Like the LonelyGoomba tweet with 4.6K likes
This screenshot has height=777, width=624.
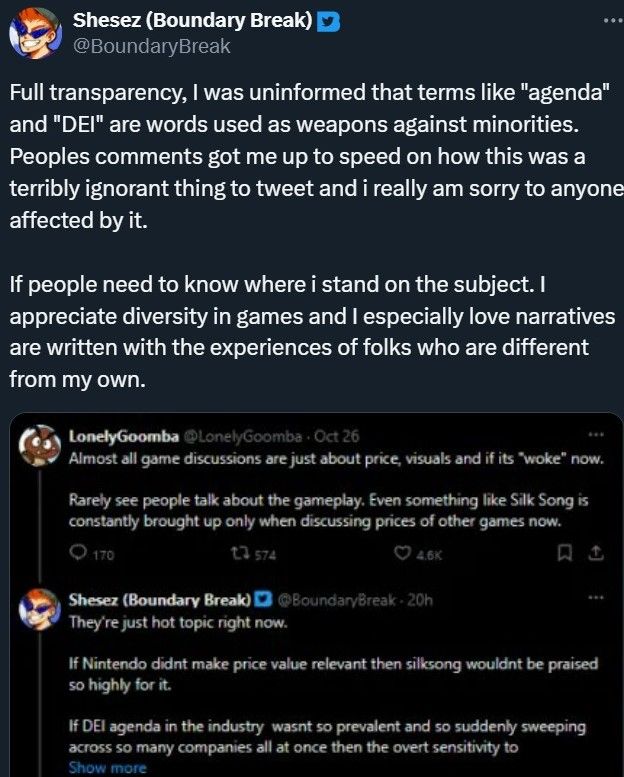[404, 551]
